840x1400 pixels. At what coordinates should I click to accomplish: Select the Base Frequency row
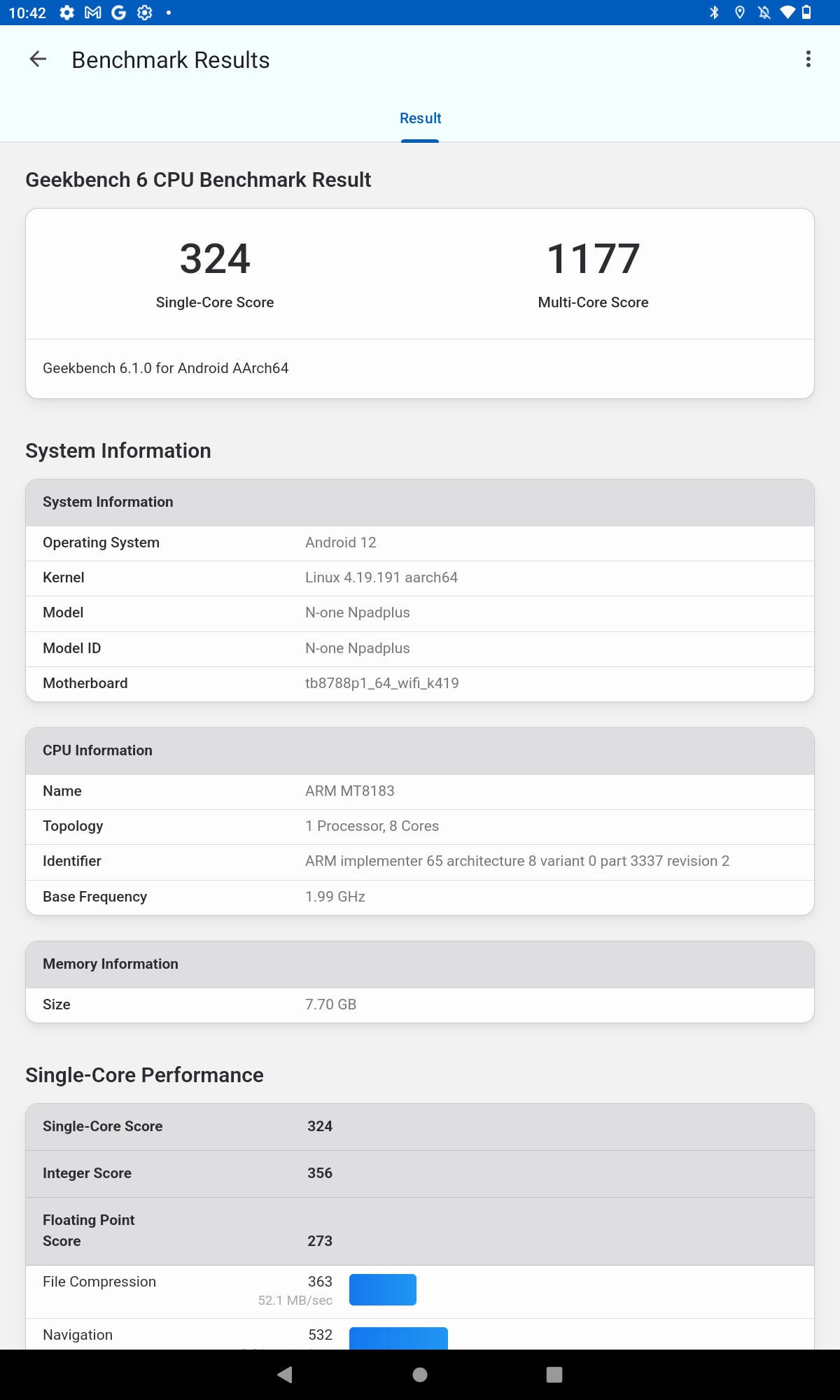coord(420,897)
